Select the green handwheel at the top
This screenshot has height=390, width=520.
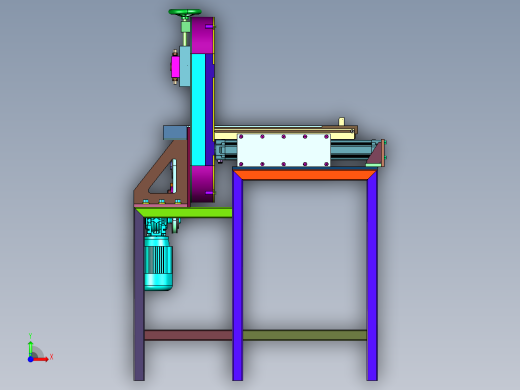tap(185, 12)
